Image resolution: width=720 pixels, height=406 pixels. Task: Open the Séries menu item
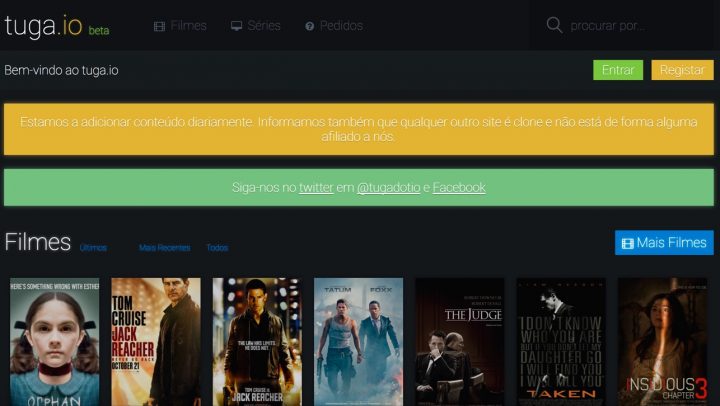256,26
